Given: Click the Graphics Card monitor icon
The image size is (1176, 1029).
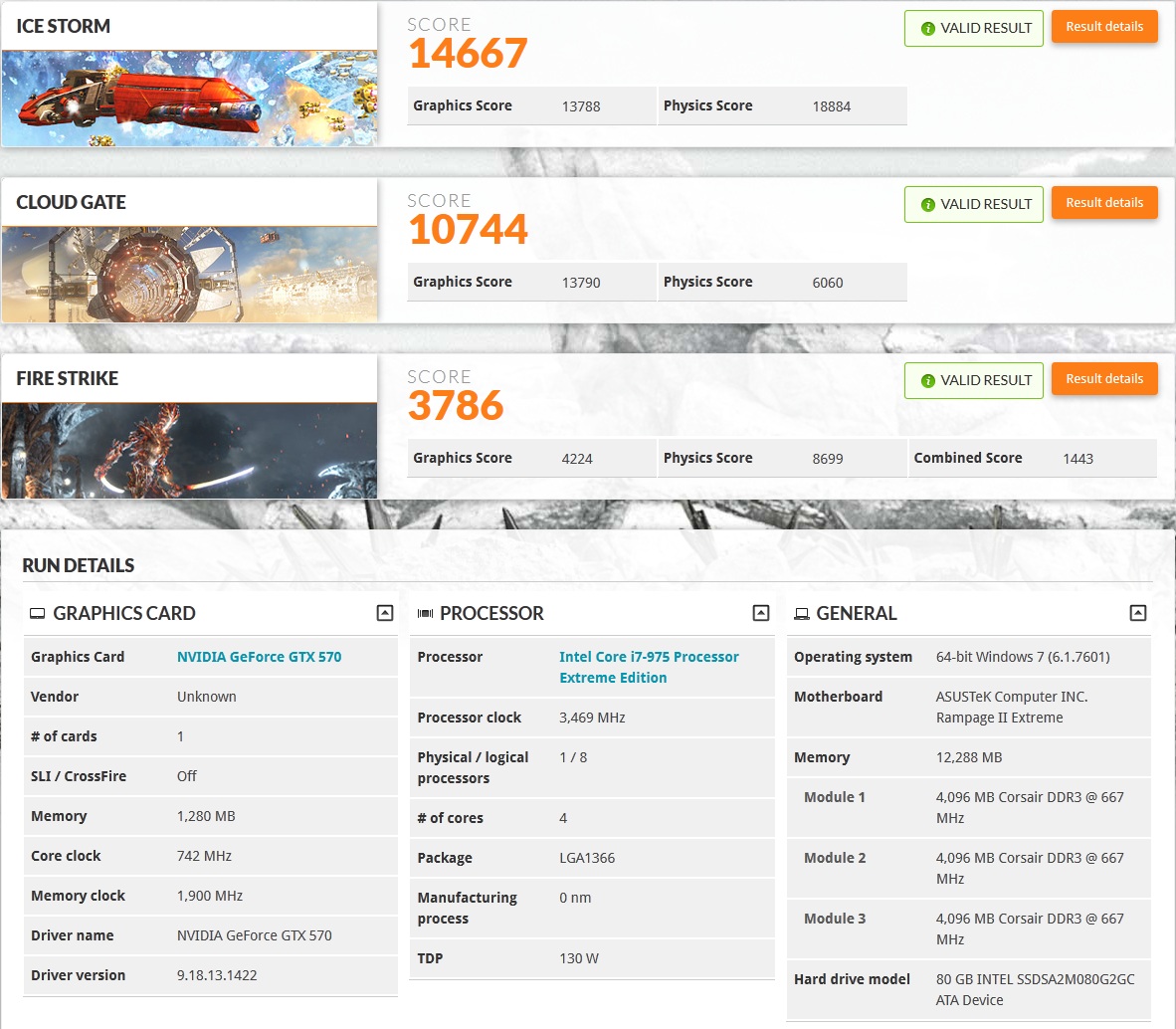Looking at the screenshot, I should (x=38, y=613).
